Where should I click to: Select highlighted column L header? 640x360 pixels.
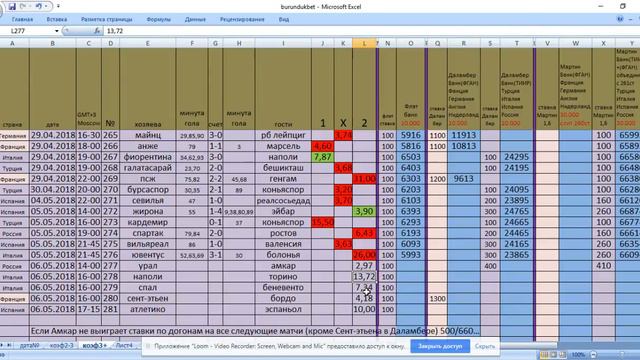[364, 43]
